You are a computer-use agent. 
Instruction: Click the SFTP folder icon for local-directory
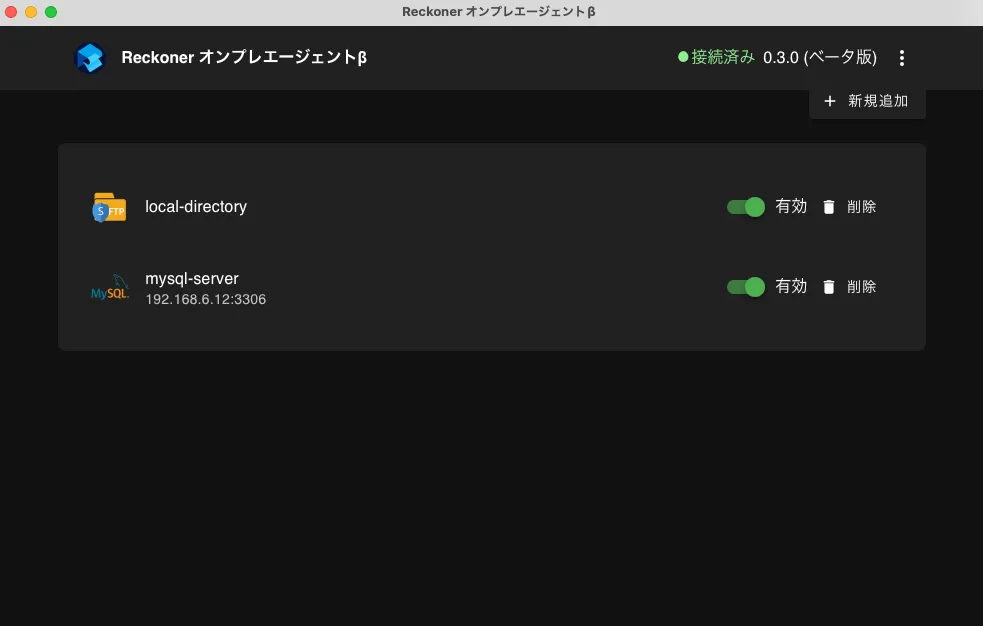109,207
